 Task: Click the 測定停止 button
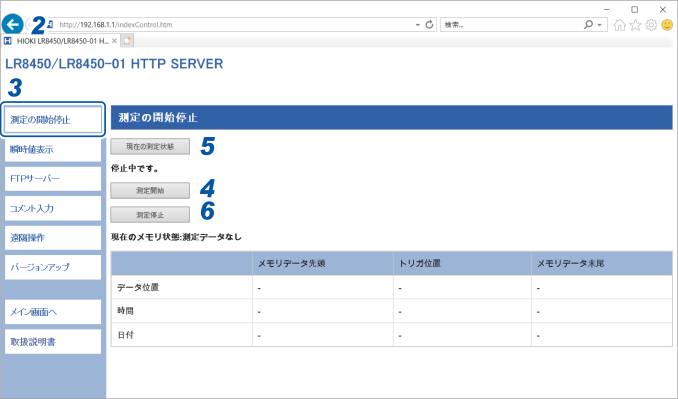click(x=150, y=215)
